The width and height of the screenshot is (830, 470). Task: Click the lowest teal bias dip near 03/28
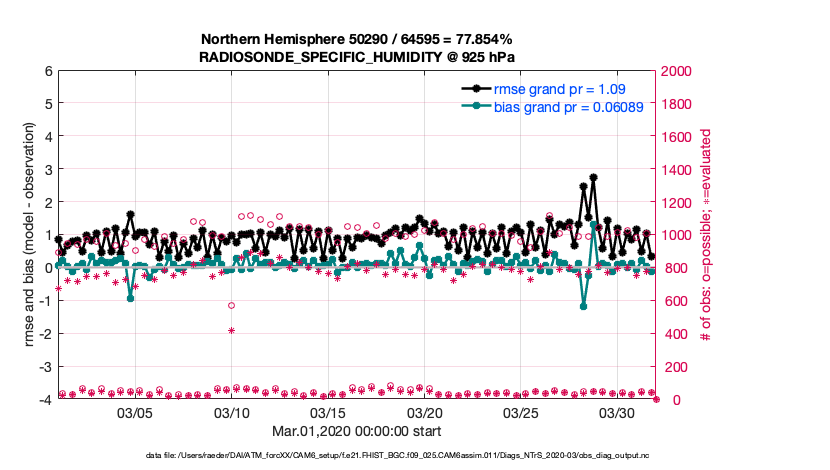tap(583, 306)
